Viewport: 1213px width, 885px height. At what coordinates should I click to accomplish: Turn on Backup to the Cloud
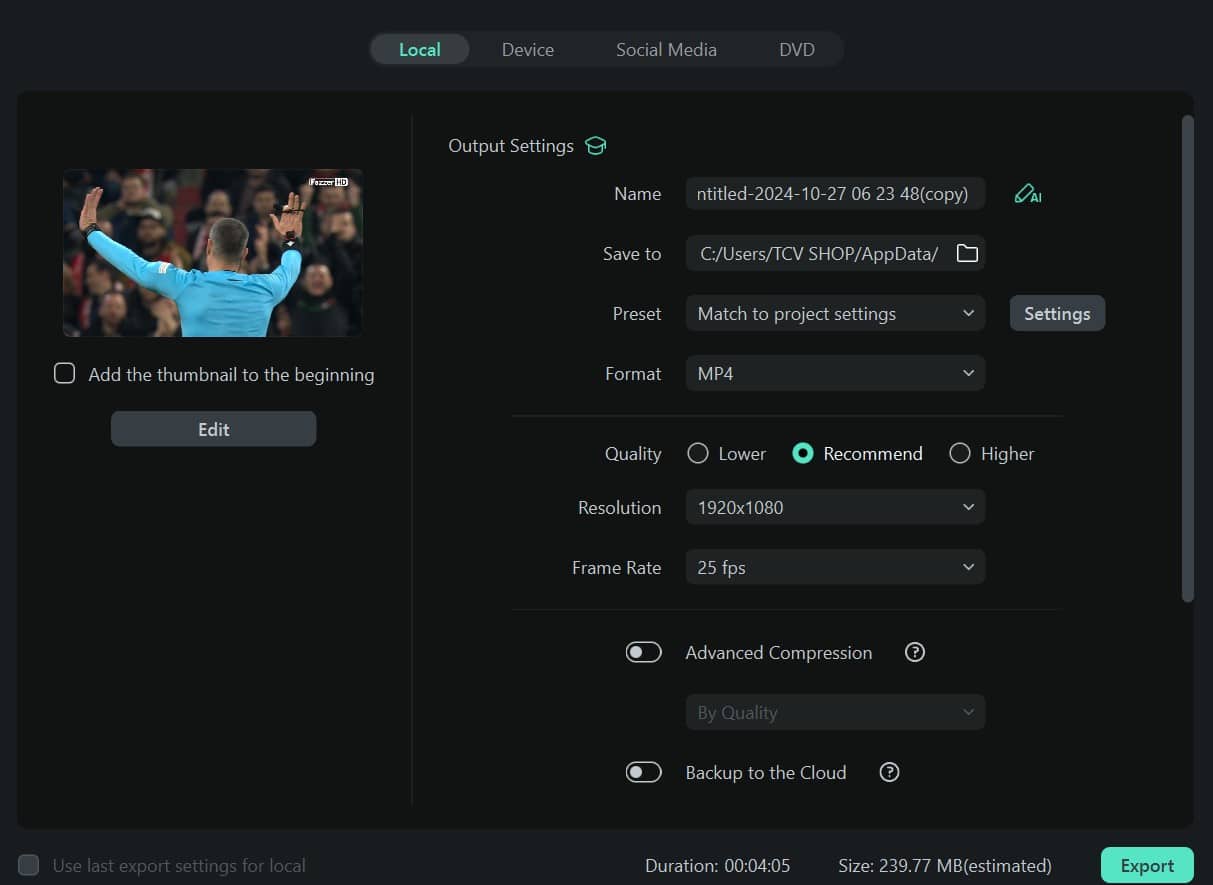(x=644, y=773)
